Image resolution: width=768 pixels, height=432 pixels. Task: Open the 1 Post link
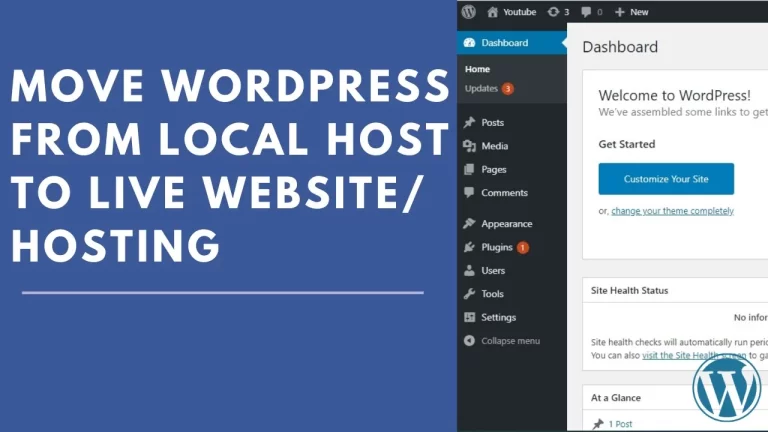click(x=620, y=424)
